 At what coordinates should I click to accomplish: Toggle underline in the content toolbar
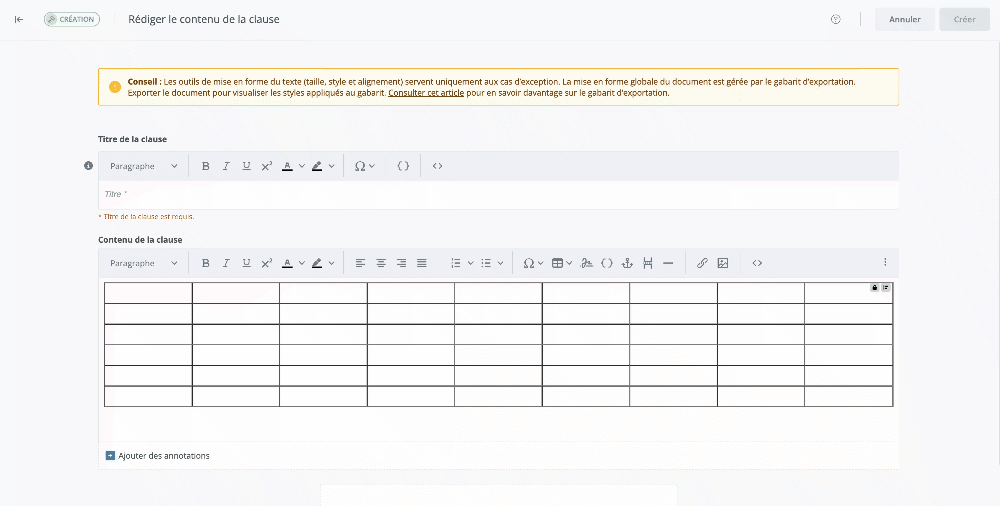[x=246, y=263]
